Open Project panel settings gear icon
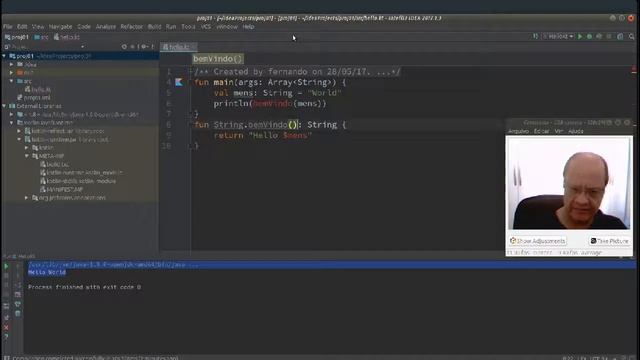 [x=143, y=47]
